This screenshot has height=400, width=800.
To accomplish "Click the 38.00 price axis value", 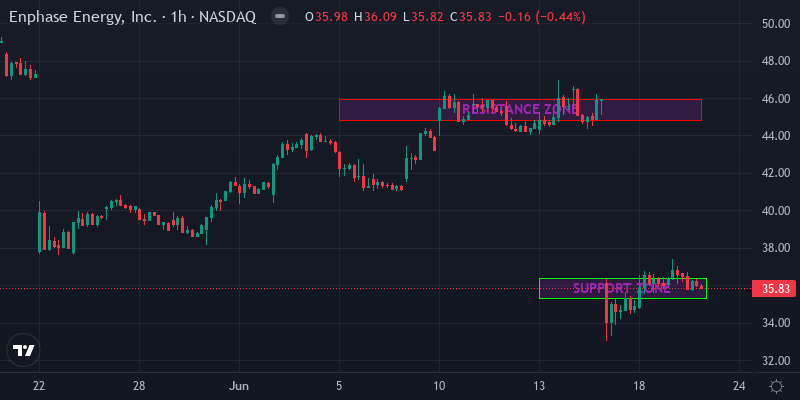I will pyautogui.click(x=776, y=248).
